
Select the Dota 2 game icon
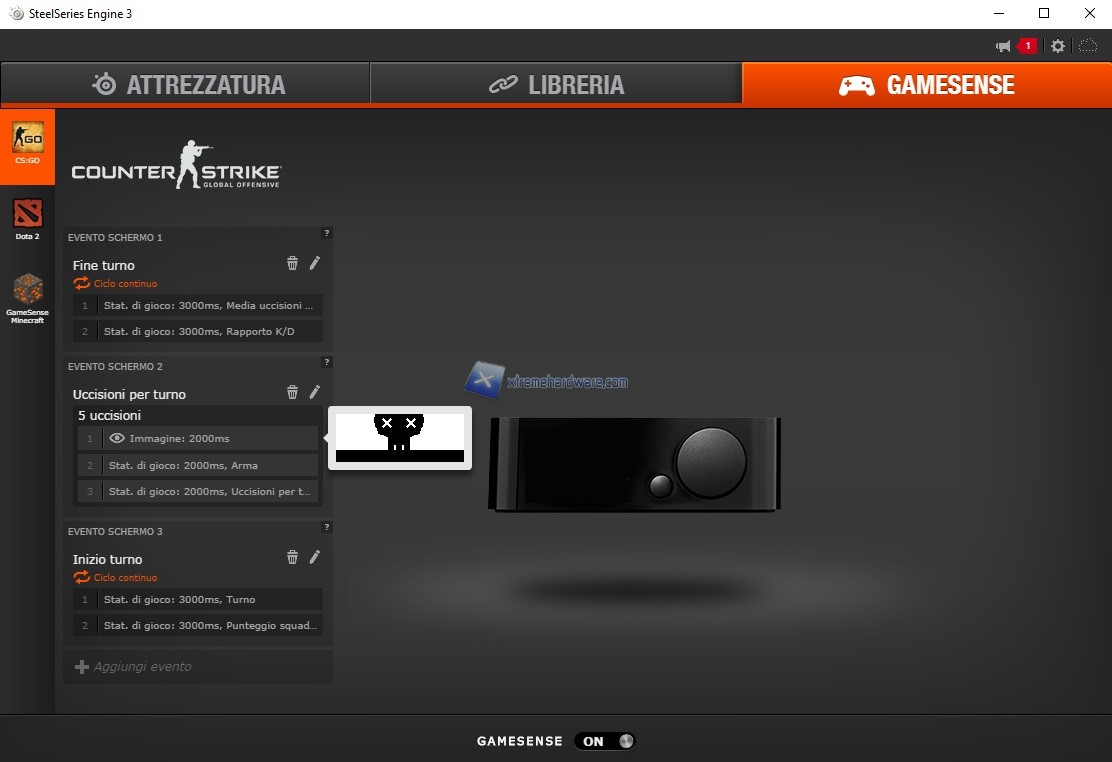click(27, 218)
